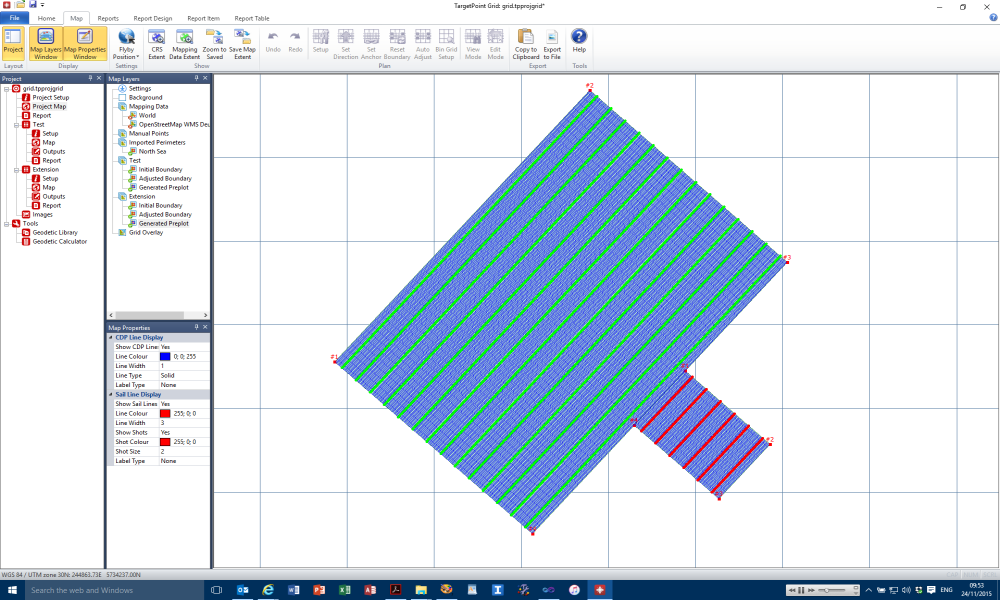Open the File menu
1000x600 pixels.
pyautogui.click(x=14, y=18)
